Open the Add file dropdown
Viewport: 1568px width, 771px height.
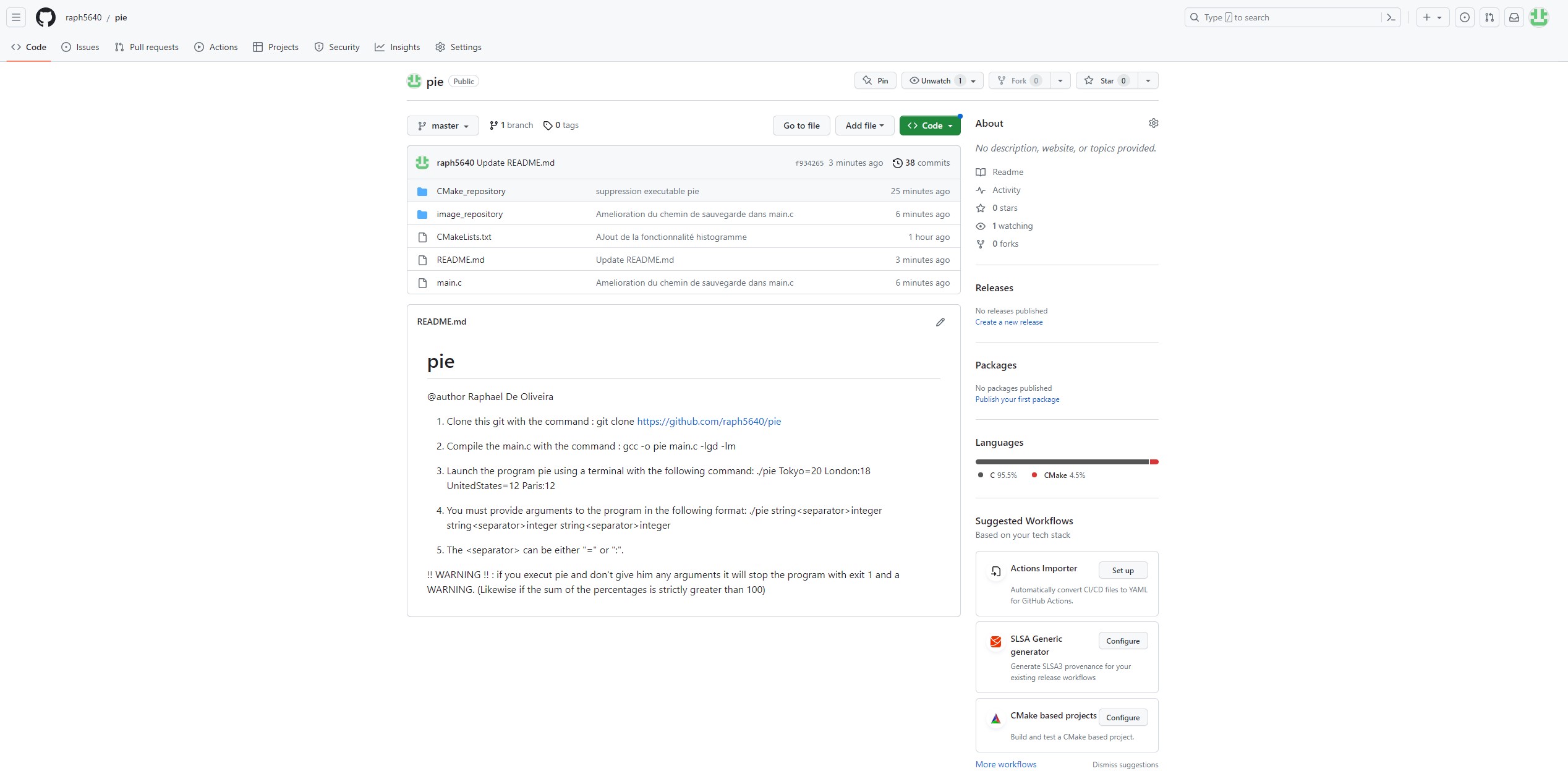click(x=864, y=126)
